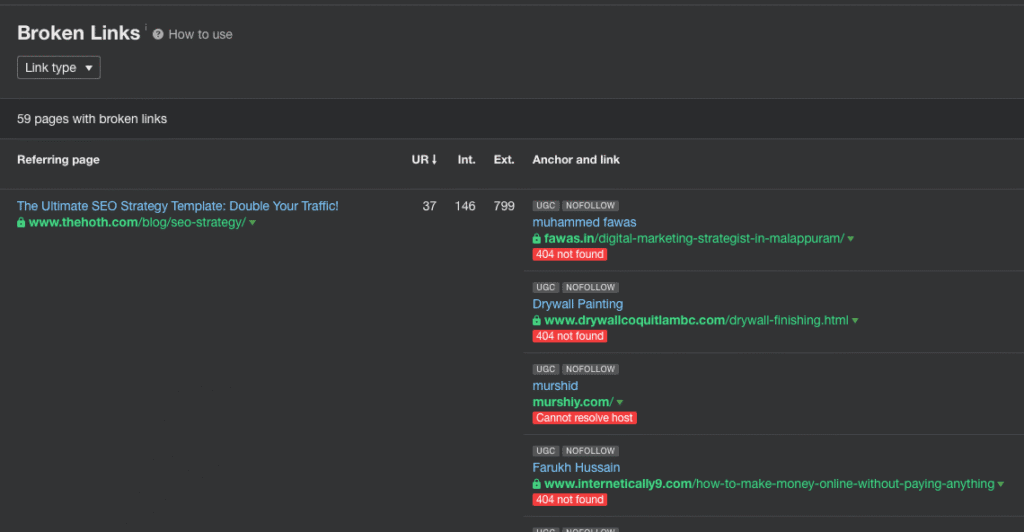
Task: Expand the fawas.in URL dropdown arrow
Action: (x=850, y=239)
